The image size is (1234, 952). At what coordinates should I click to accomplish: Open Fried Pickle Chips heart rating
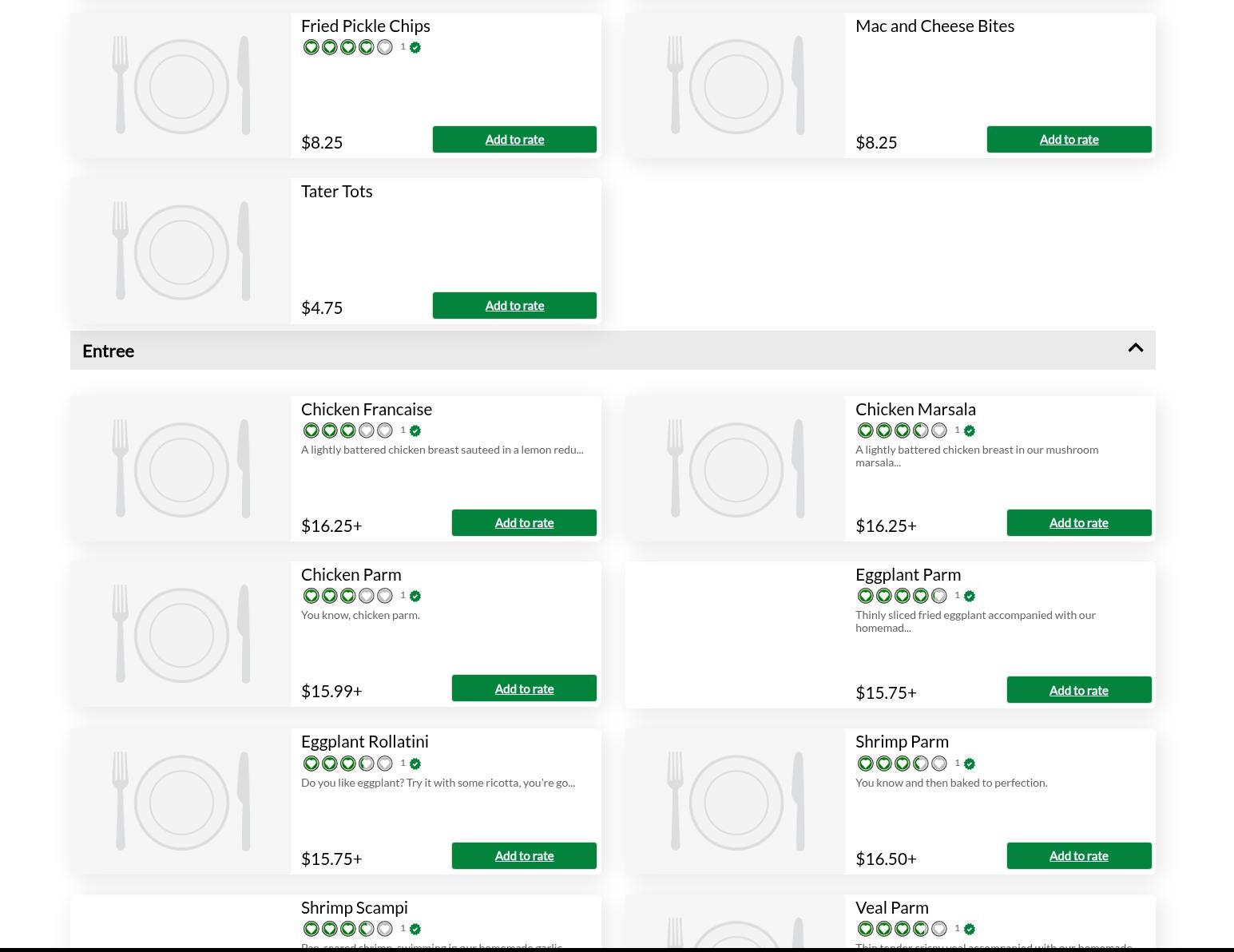coord(347,47)
